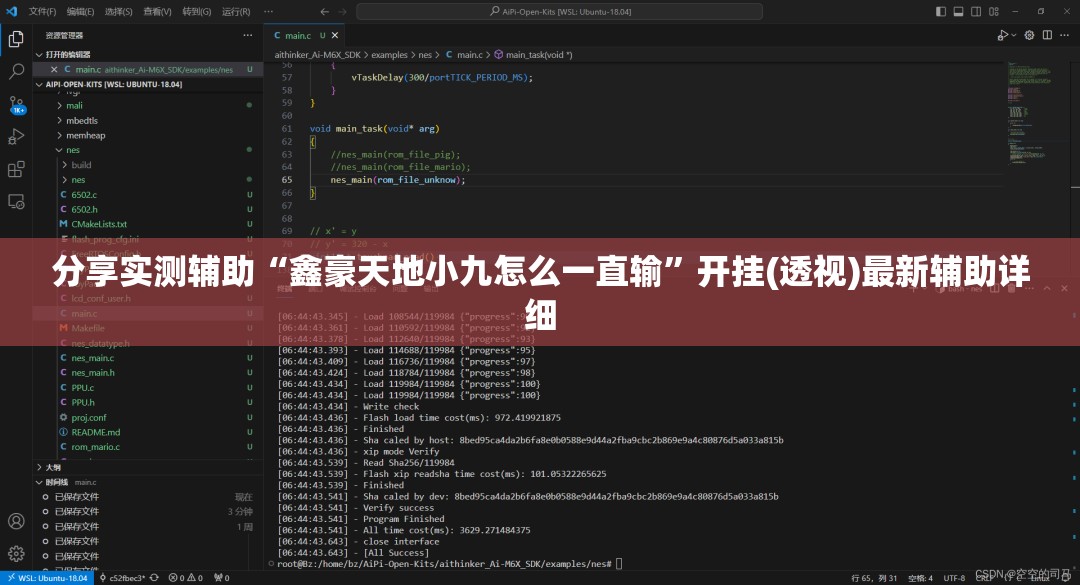
Task: Expand the build folder under nes
Action: pos(81,165)
